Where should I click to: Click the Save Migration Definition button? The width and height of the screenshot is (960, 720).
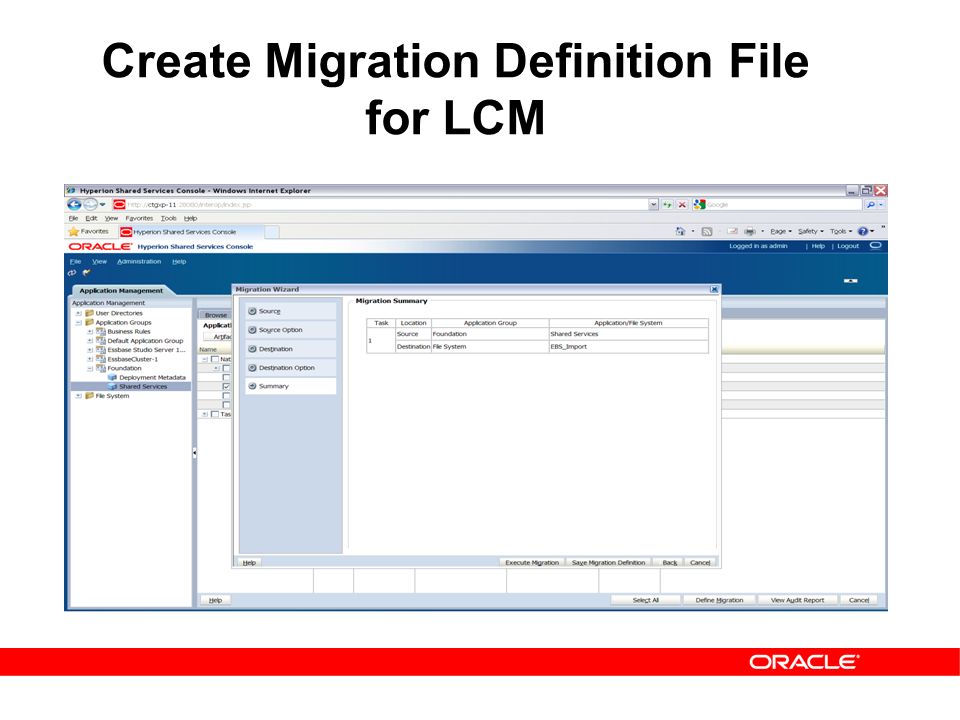click(608, 563)
